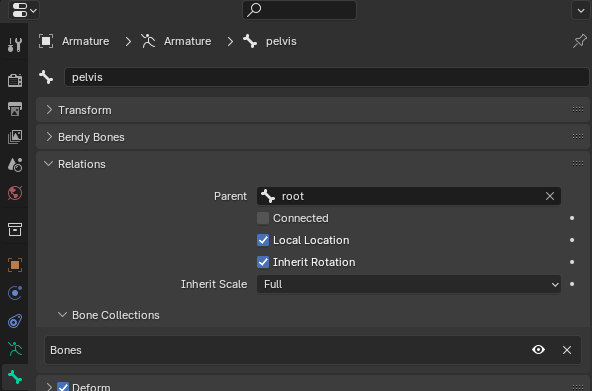Open the Object properties tab
This screenshot has height=391, width=592.
click(x=15, y=265)
